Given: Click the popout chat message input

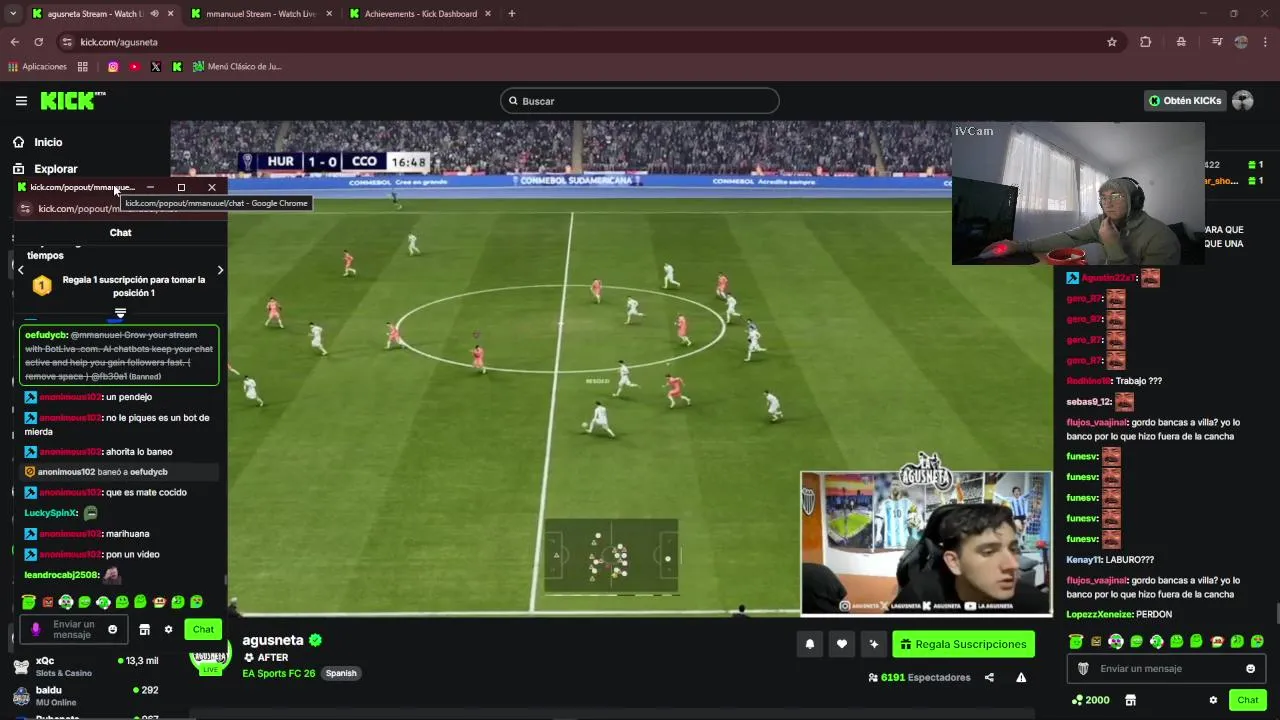Looking at the screenshot, I should tap(75, 630).
